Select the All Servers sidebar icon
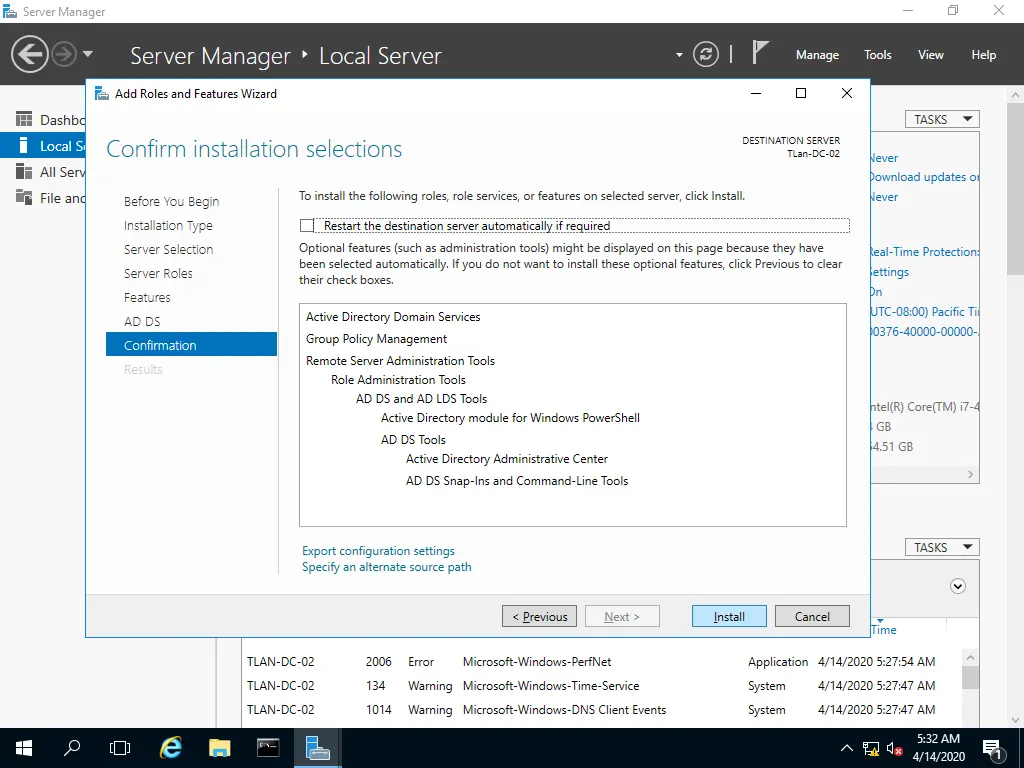The image size is (1024, 768). 24,172
